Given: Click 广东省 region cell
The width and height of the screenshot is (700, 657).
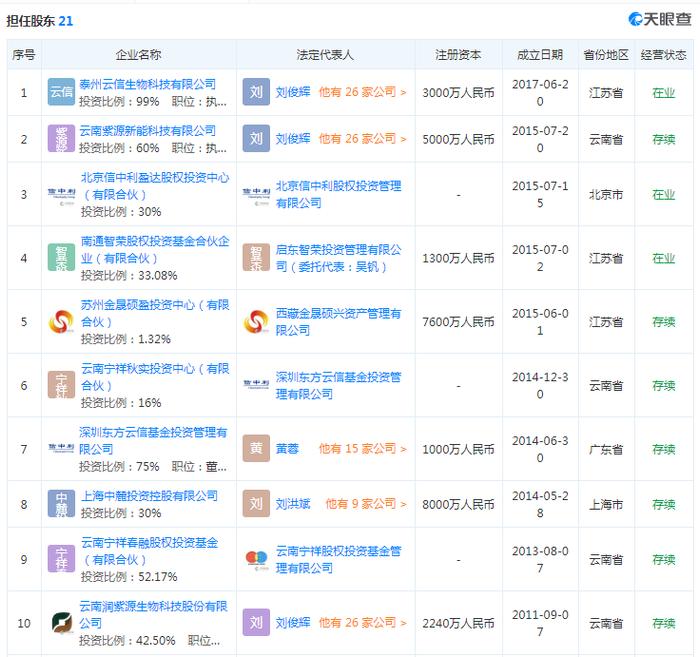Looking at the screenshot, I should coord(606,449).
